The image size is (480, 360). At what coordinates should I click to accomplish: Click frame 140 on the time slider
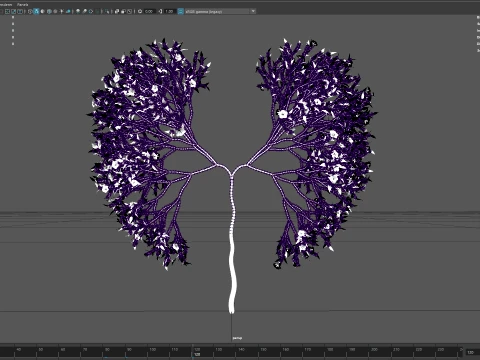[x=241, y=350]
